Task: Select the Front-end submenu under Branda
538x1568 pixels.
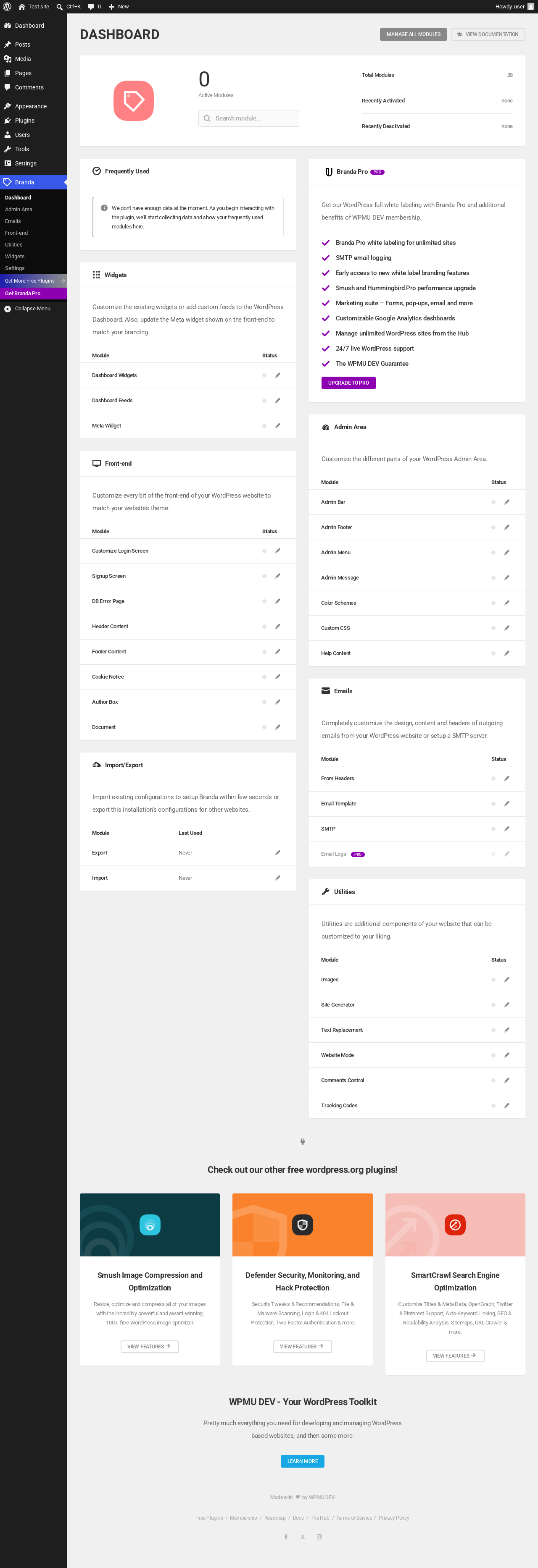Action: (x=16, y=233)
